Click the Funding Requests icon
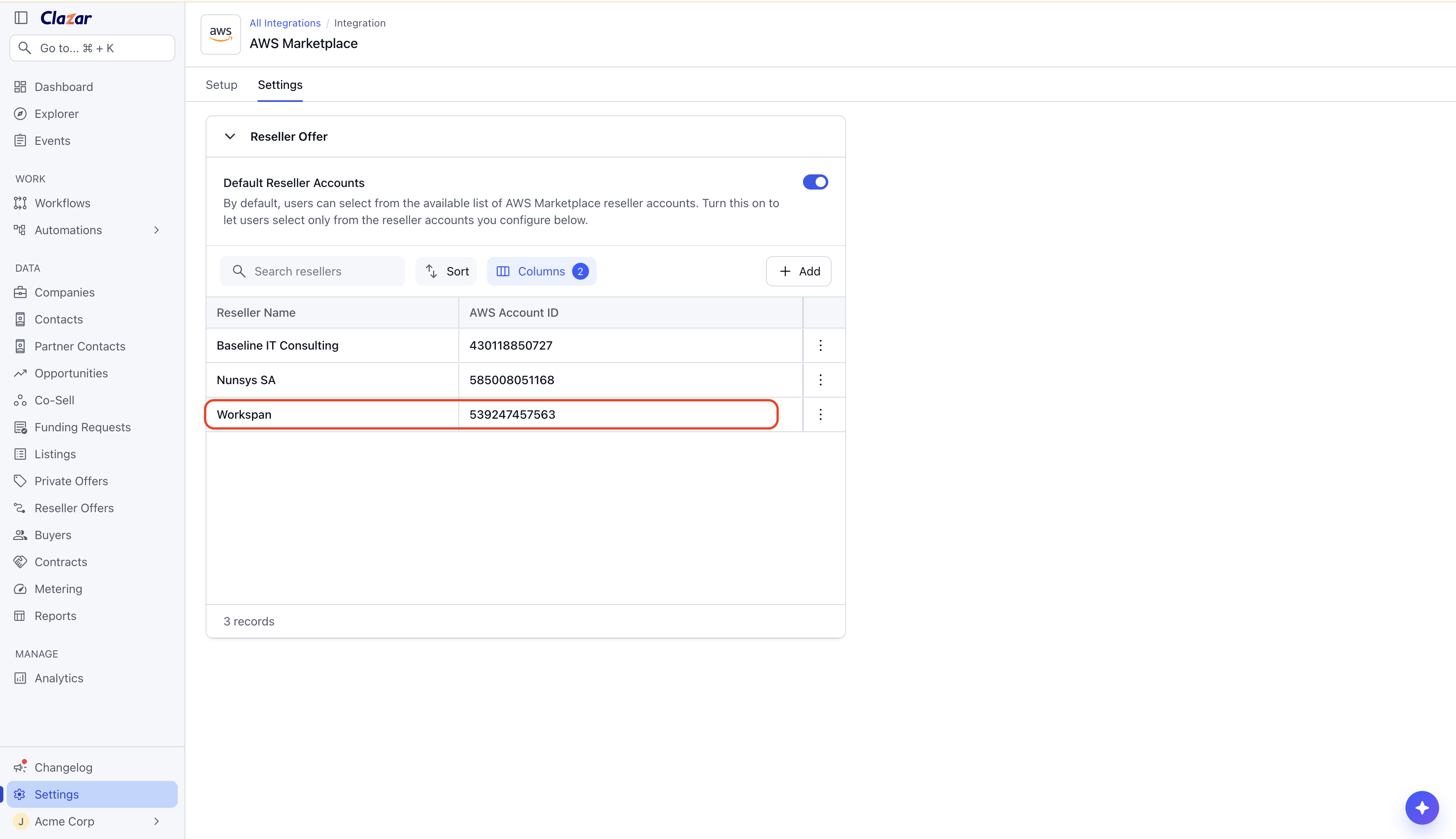Image resolution: width=1456 pixels, height=839 pixels. (20, 427)
